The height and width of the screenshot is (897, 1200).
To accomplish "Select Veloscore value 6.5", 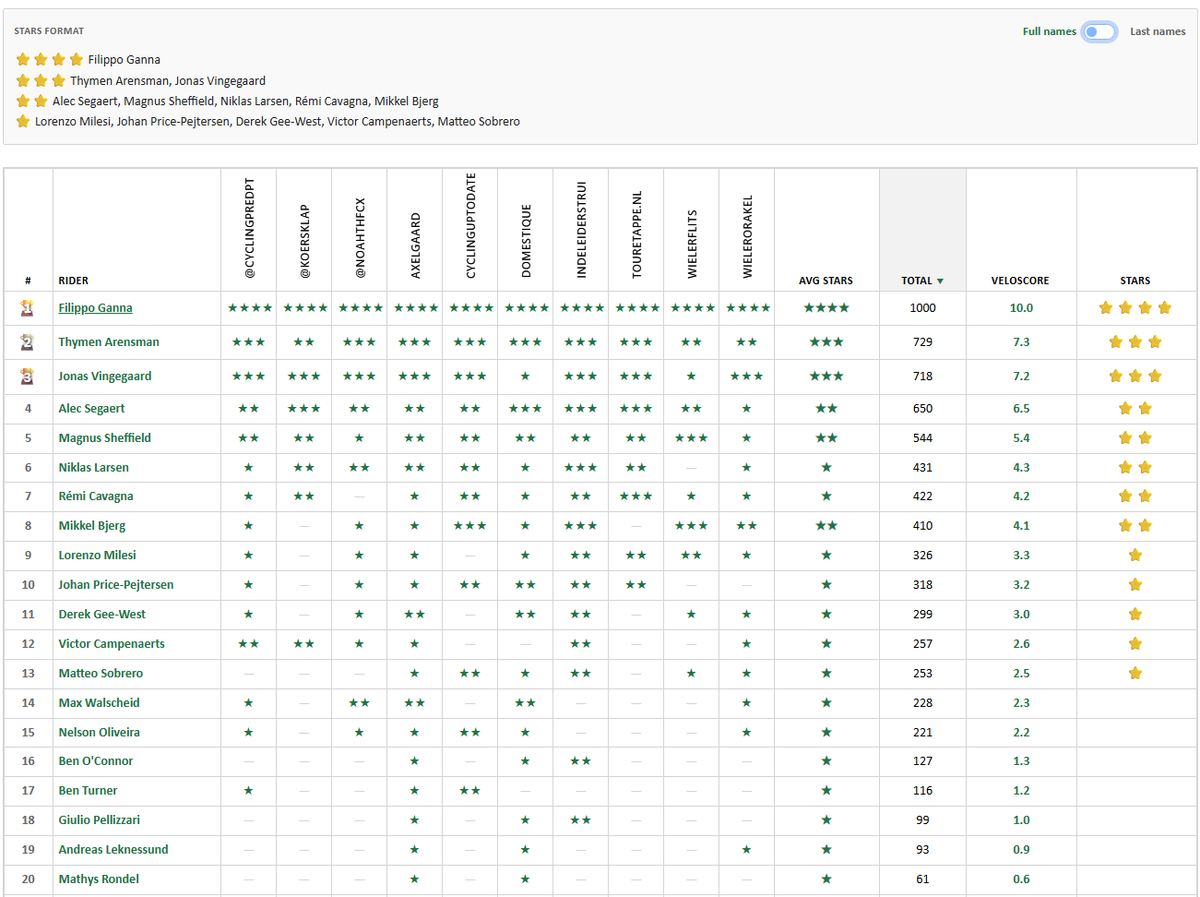I will point(1021,408).
